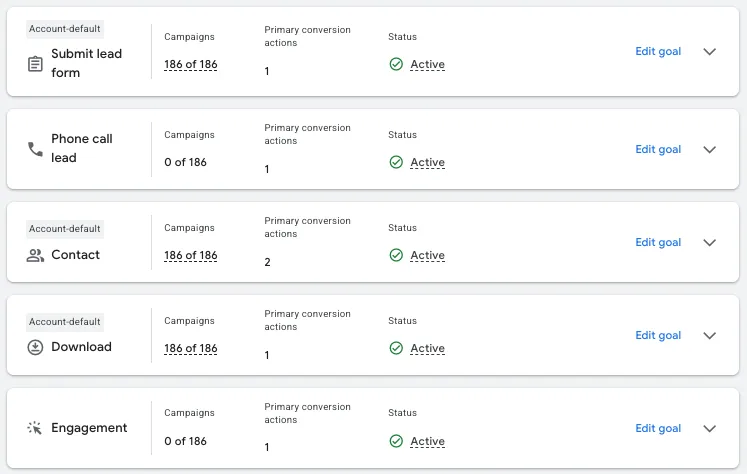Screen dimensions: 747x474
Task: Open Edit goal for Download
Action: pos(658,335)
